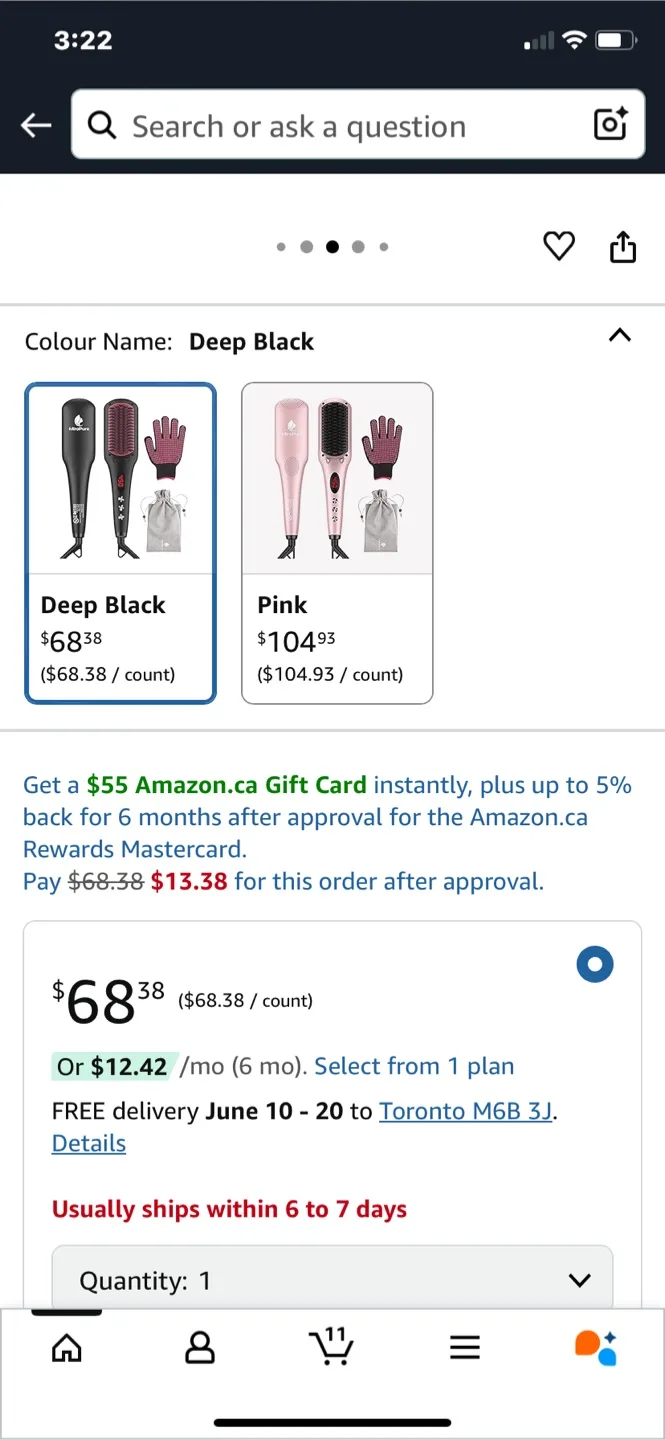Select the $68.38 purchase option radio
The height and width of the screenshot is (1440, 665).
point(595,964)
